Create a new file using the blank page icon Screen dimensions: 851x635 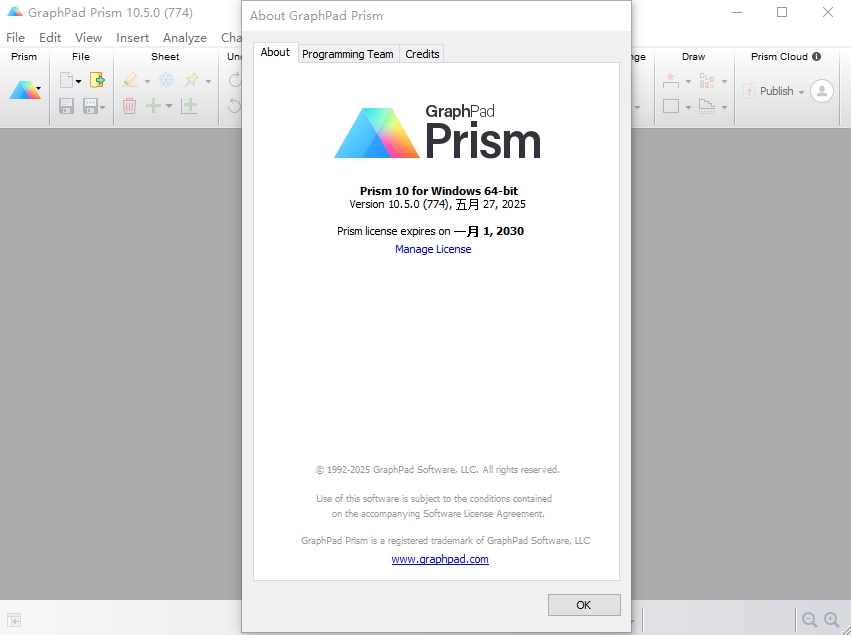(x=66, y=80)
